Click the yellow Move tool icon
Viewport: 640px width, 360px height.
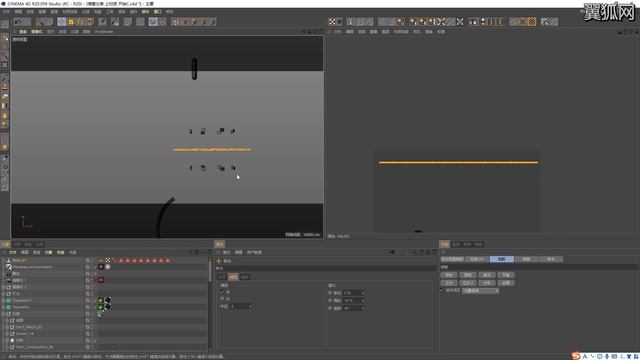point(71,22)
